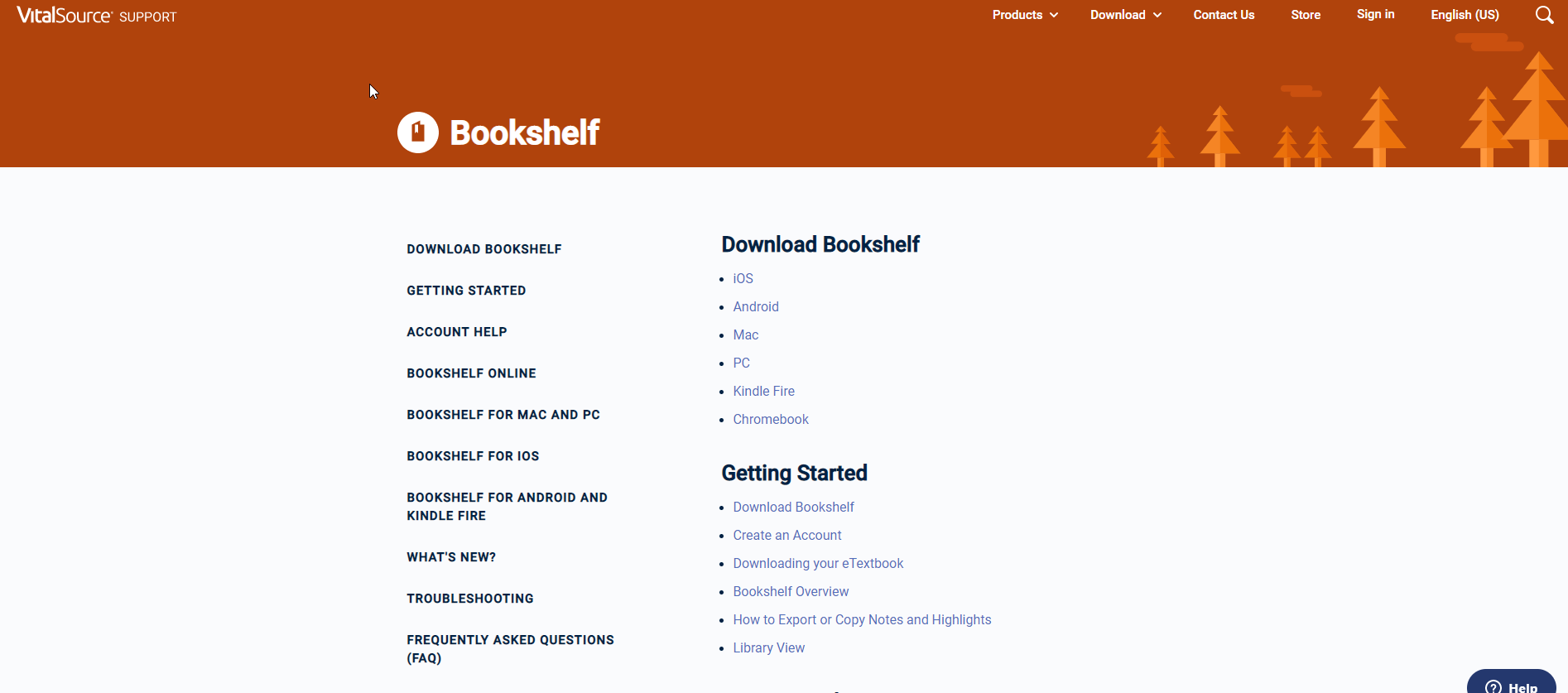The image size is (1568, 693).
Task: Open Downloading your eTextbook link
Action: (818, 564)
